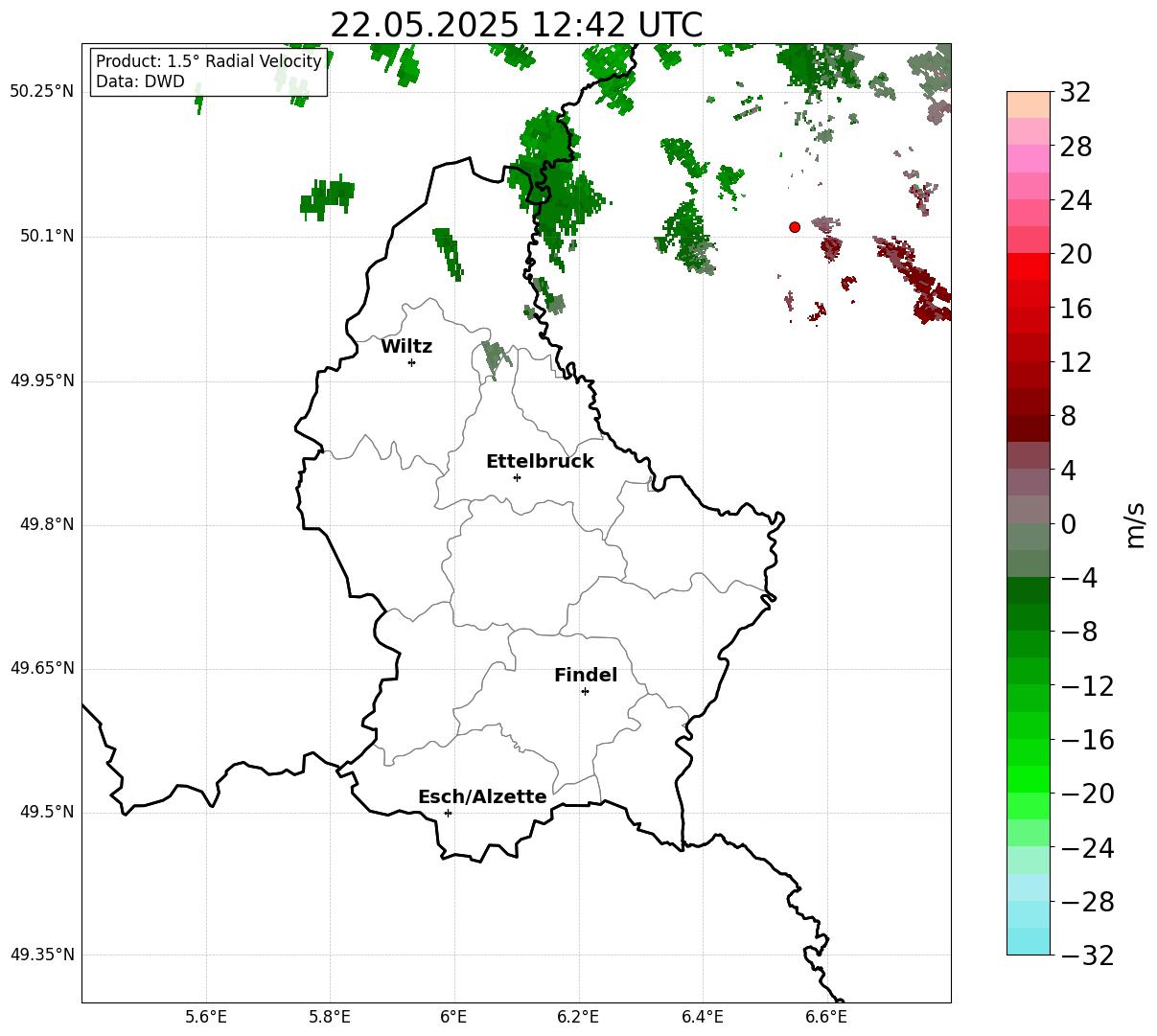Screen dimensions: 1157x1036
Task: Click the 49.35°N latitude label
Action: tap(42, 955)
